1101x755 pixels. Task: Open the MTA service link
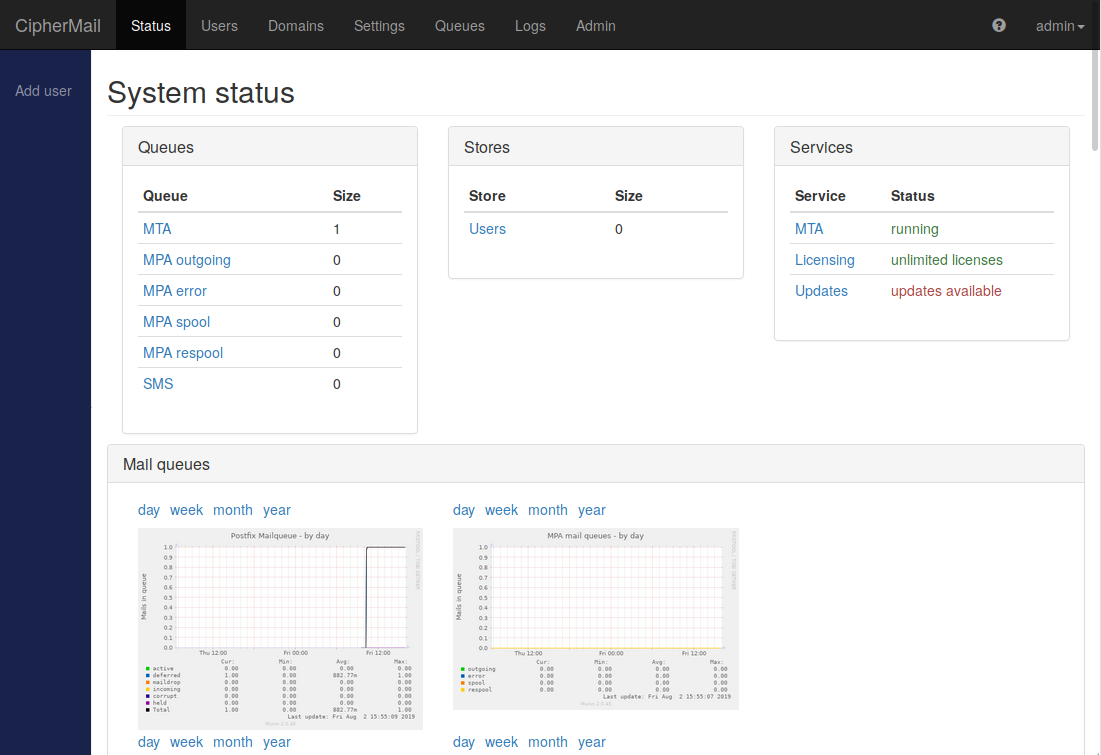click(809, 229)
